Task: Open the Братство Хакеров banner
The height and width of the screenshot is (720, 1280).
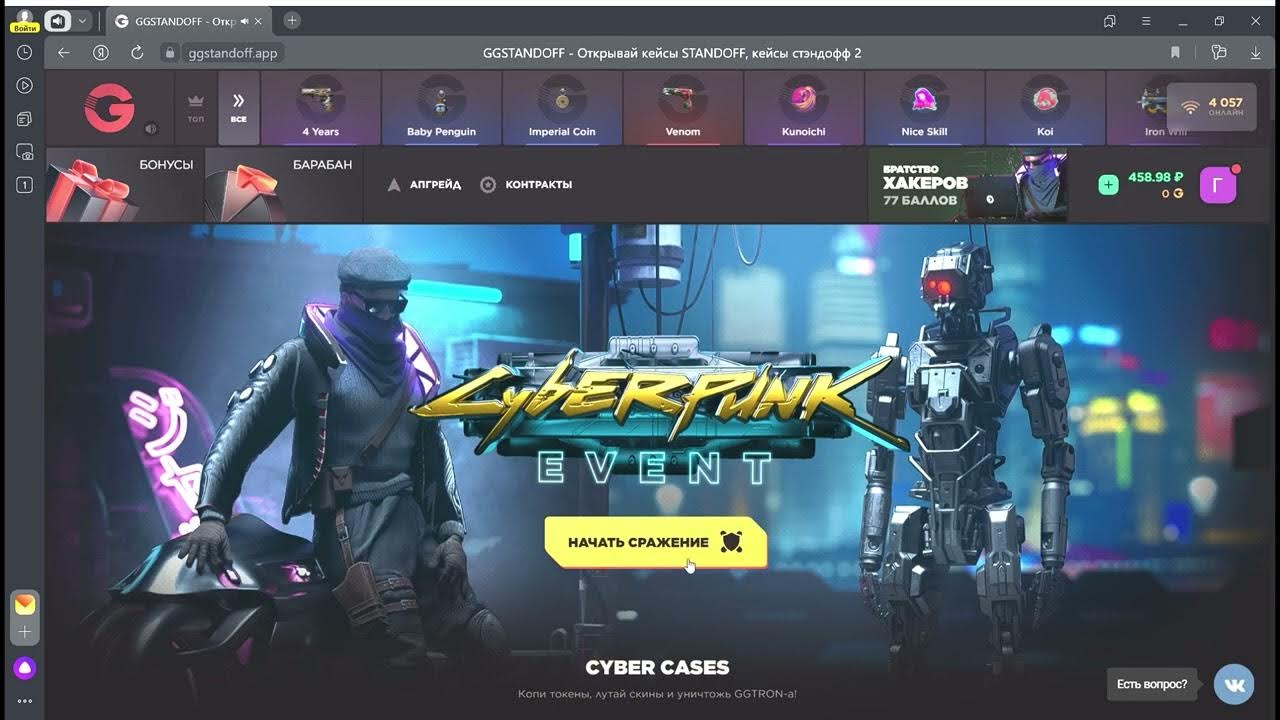Action: point(967,185)
